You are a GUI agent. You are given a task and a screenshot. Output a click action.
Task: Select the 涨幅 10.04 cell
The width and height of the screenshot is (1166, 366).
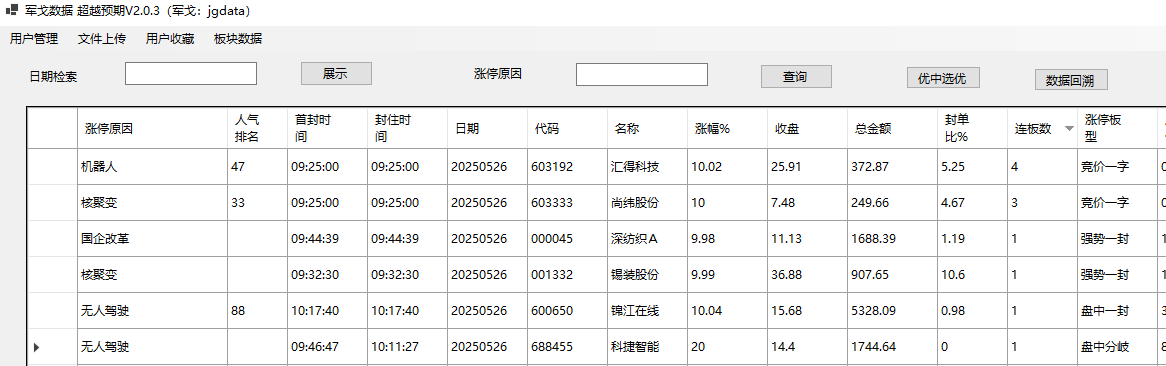(727, 311)
